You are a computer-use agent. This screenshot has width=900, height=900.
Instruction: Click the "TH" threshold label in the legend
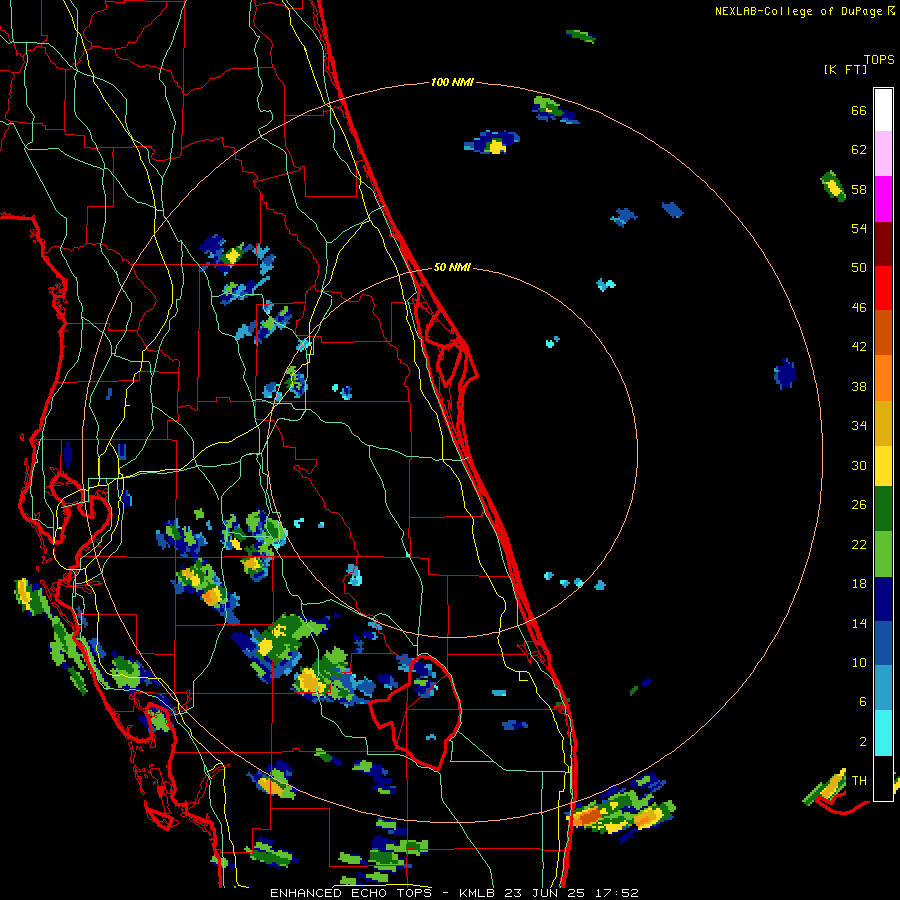(859, 781)
